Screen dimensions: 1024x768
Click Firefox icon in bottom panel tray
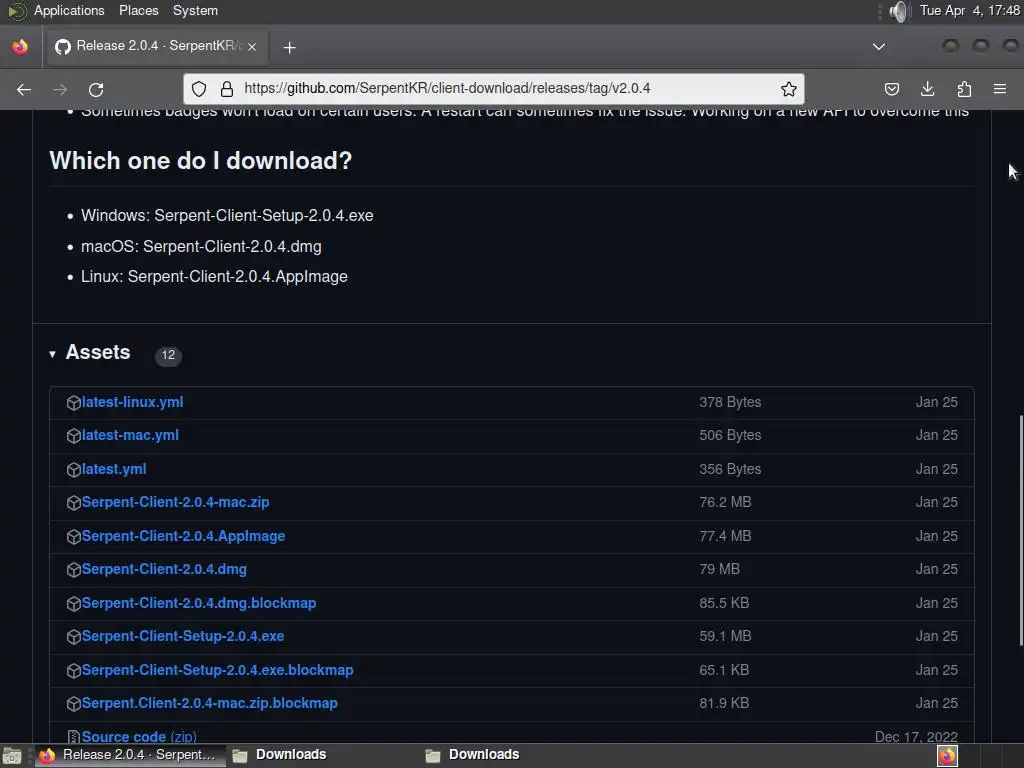point(948,756)
